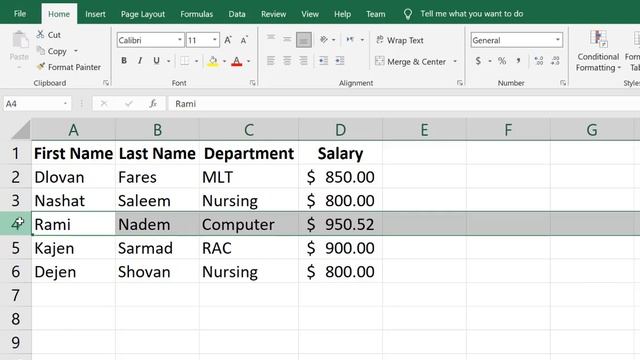This screenshot has width=640, height=360.
Task: Open underline style dropdown arrow
Action: point(168,61)
